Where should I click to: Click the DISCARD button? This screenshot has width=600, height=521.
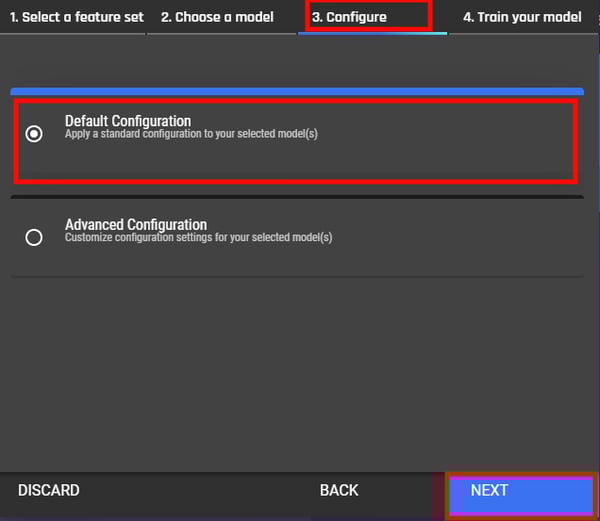click(x=49, y=490)
